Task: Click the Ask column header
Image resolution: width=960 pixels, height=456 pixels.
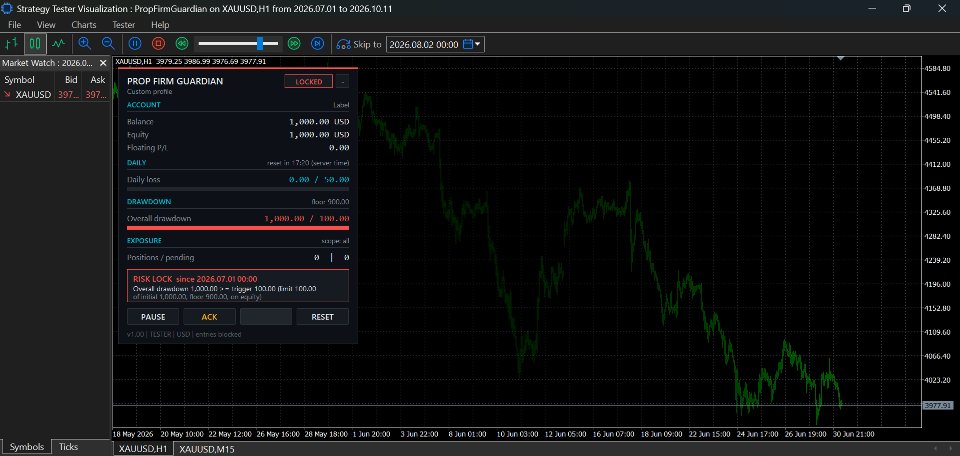Action: (97, 80)
